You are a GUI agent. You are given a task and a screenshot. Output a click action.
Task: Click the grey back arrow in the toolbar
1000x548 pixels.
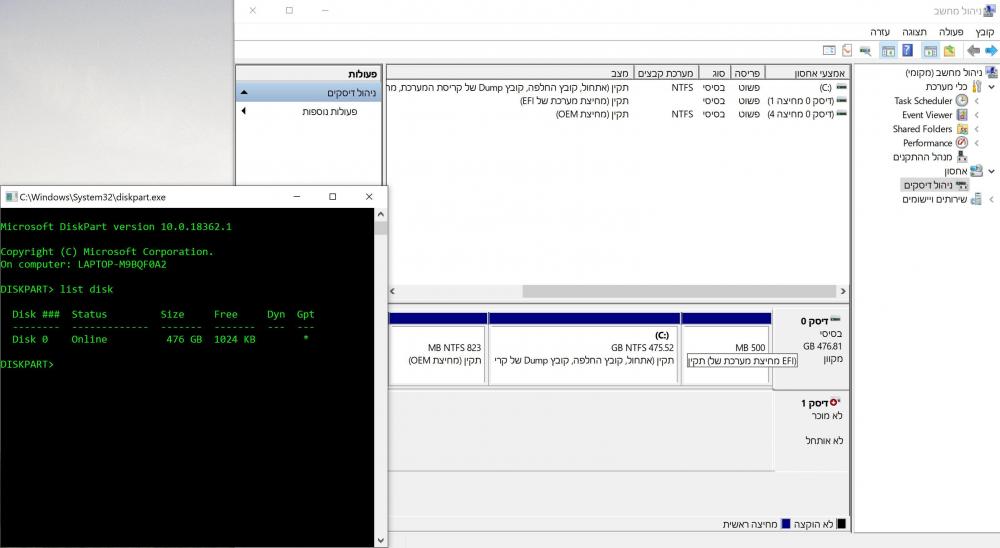click(x=973, y=50)
